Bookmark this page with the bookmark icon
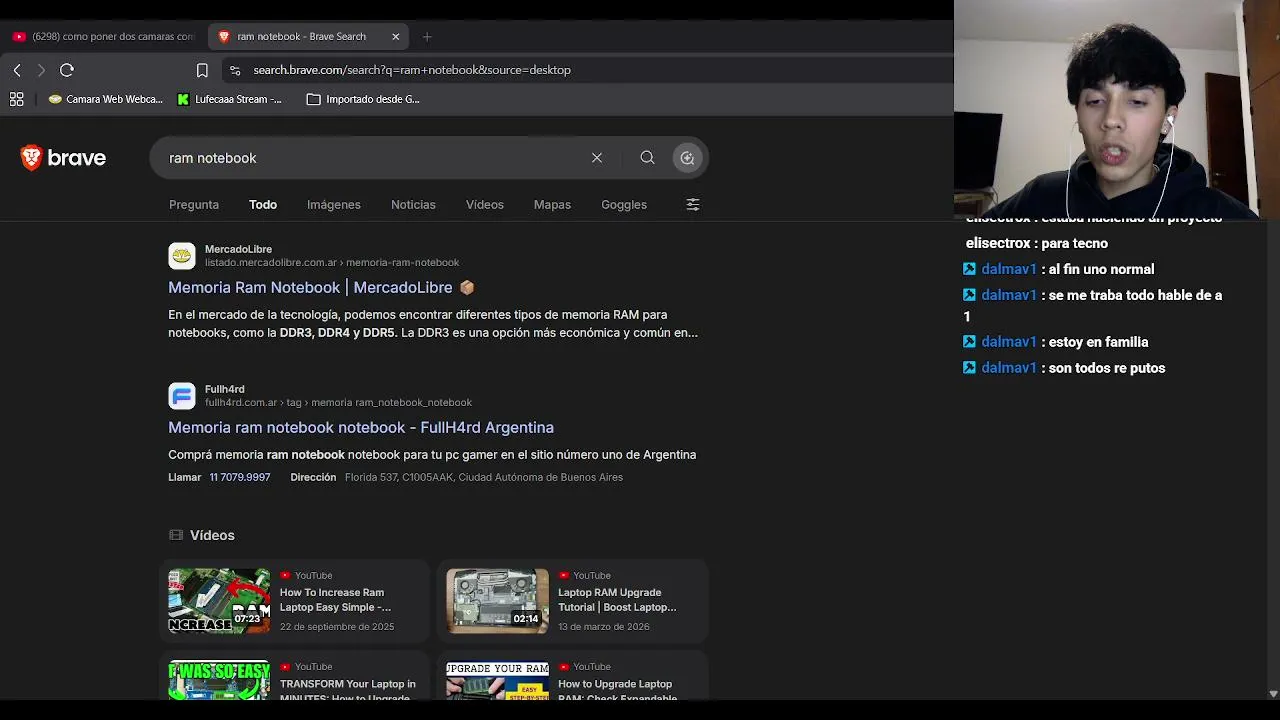 point(202,70)
